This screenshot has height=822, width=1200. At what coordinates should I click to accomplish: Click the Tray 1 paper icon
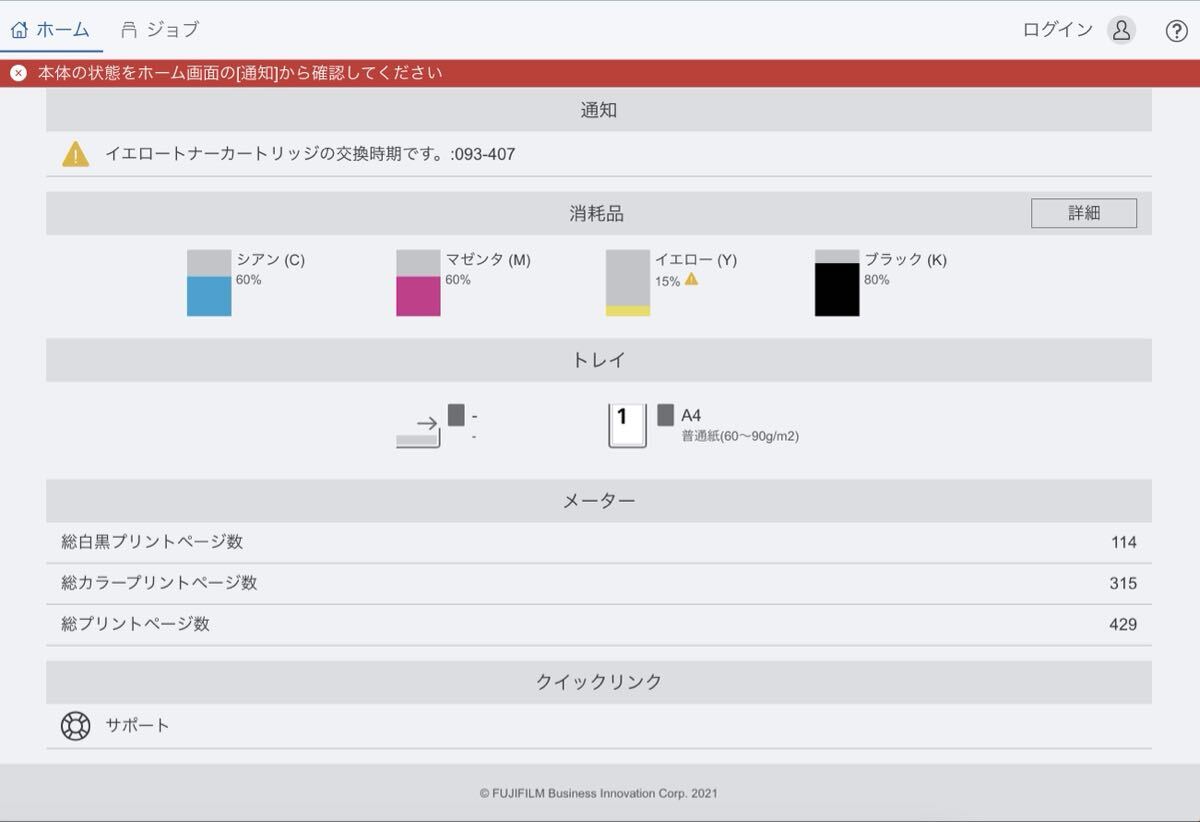coord(627,425)
